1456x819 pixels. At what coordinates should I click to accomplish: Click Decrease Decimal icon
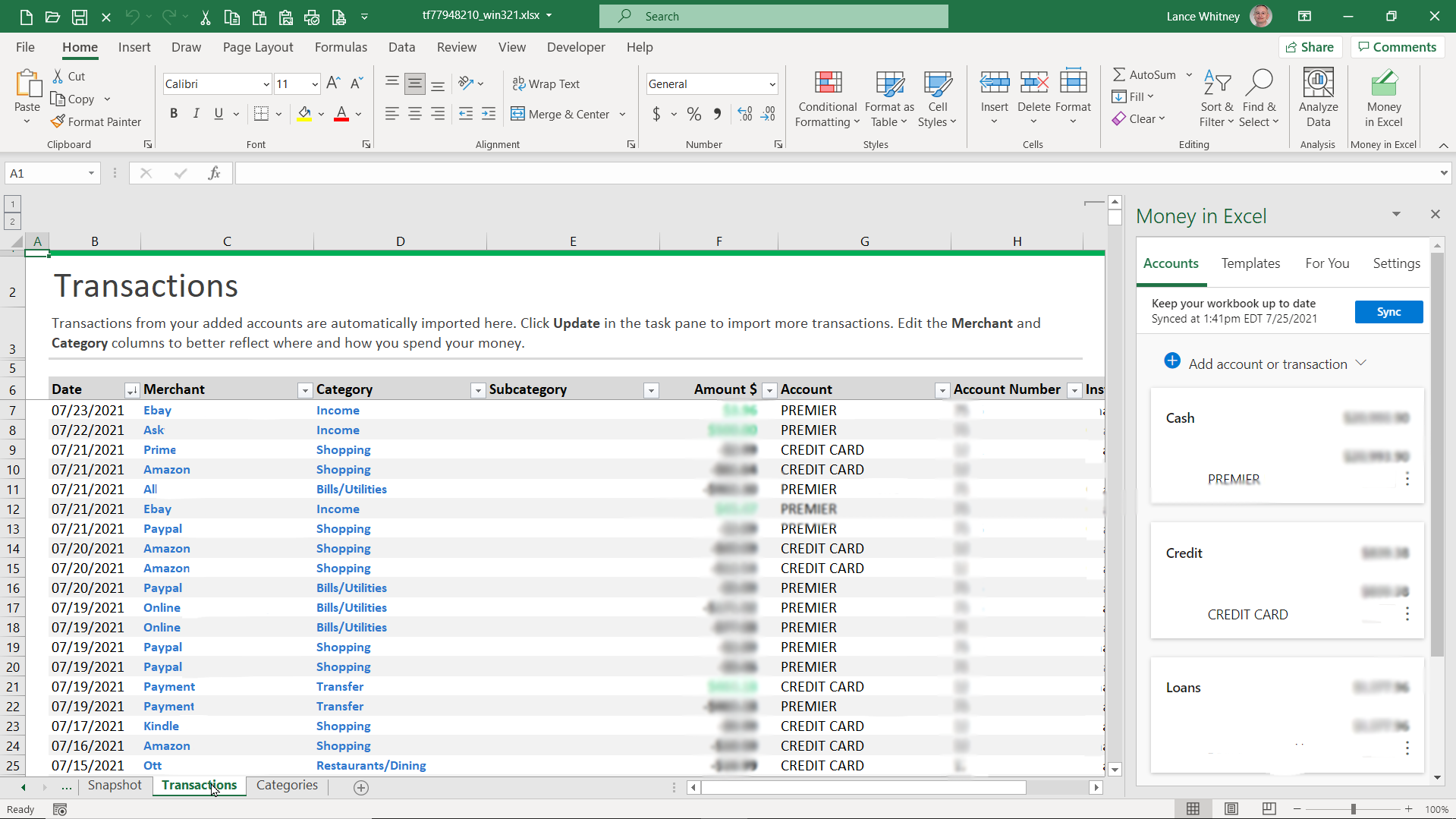[x=769, y=114]
